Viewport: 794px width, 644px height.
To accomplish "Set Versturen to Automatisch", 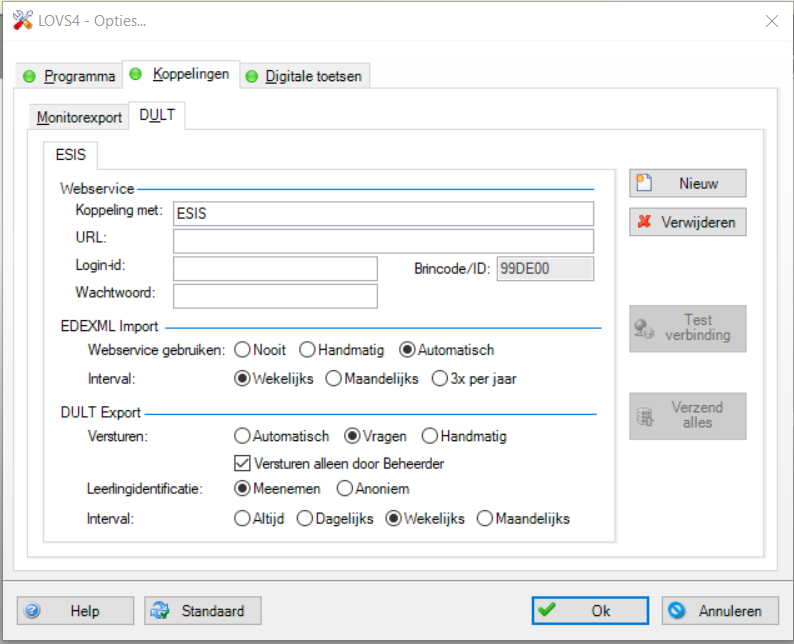I will pyautogui.click(x=243, y=436).
